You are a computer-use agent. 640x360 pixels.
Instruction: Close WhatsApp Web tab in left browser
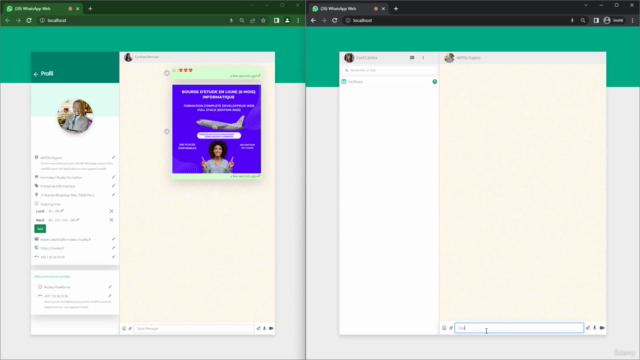click(x=78, y=9)
